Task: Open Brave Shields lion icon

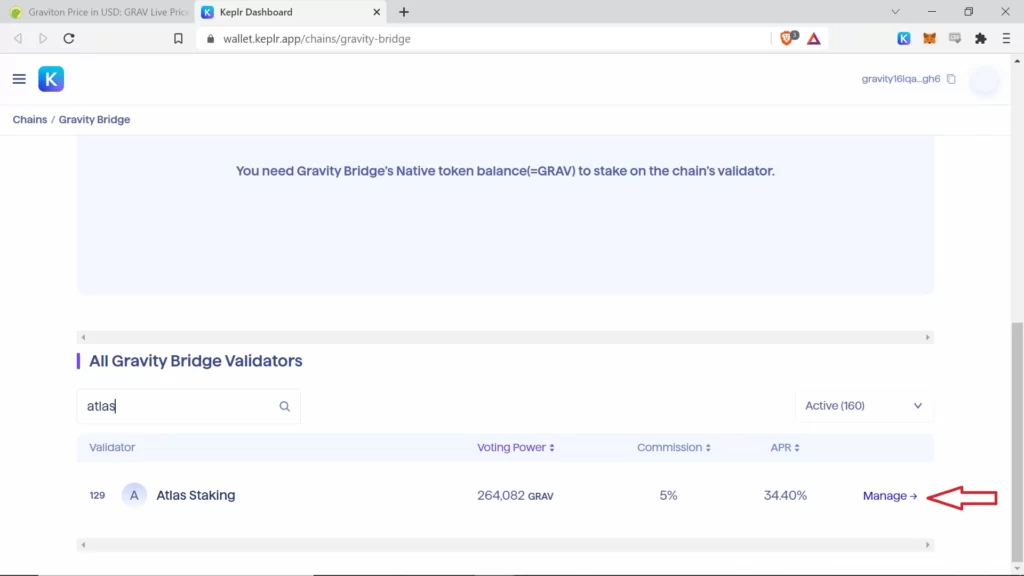Action: pos(788,39)
